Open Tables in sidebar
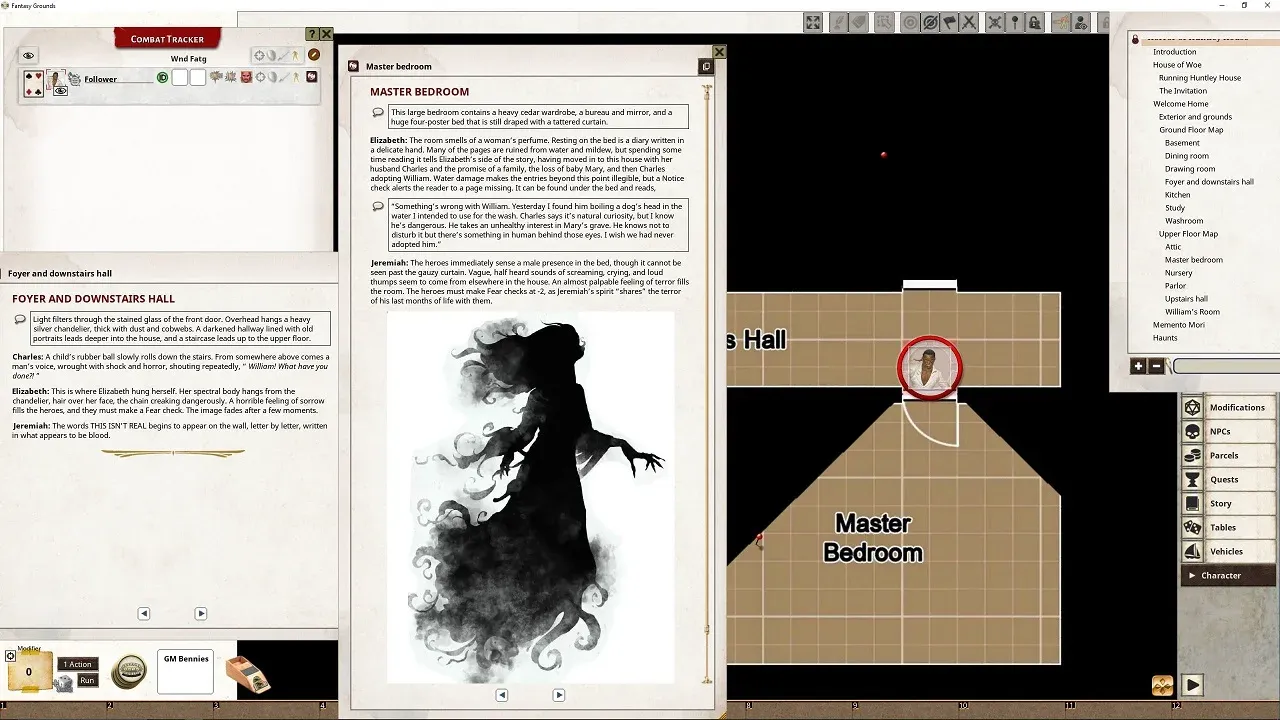This screenshot has width=1280, height=720. pos(1228,527)
